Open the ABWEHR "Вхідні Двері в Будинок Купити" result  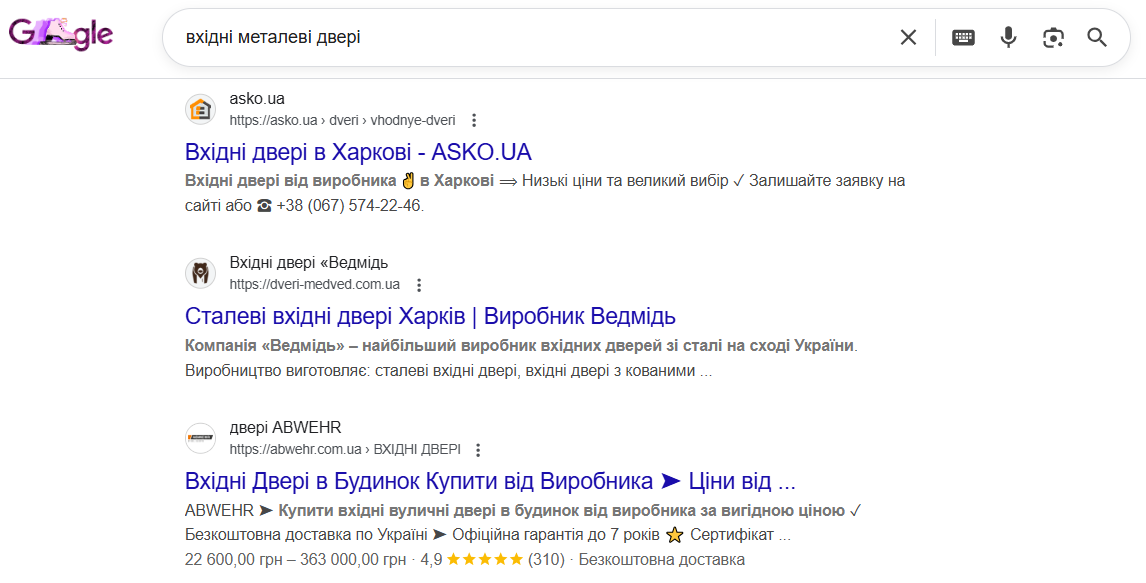489,480
